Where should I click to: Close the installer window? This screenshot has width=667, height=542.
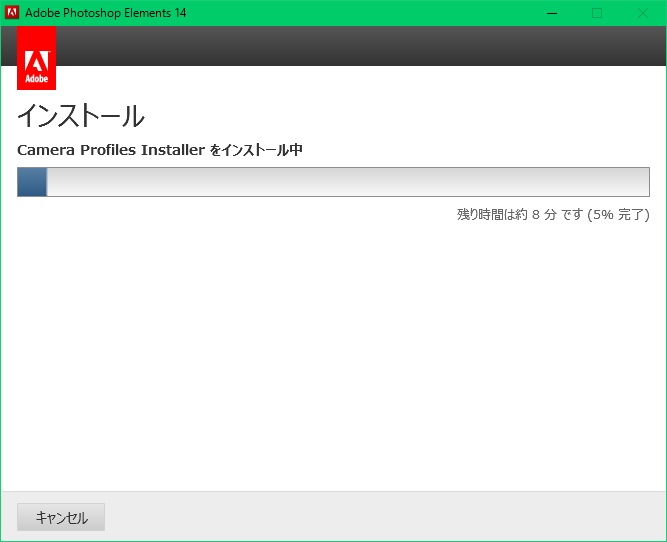click(x=642, y=13)
